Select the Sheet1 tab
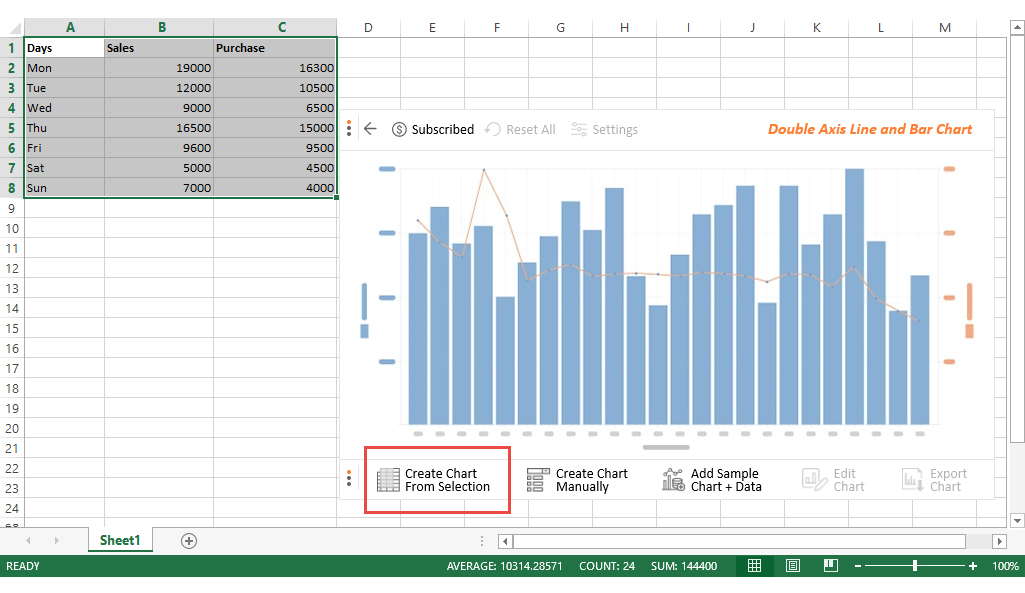 coord(120,540)
